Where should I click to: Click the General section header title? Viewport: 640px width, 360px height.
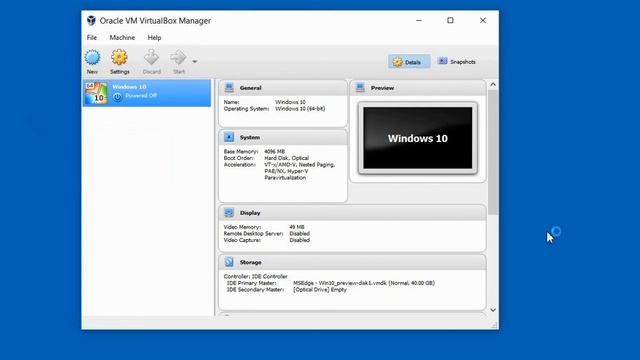pos(250,88)
